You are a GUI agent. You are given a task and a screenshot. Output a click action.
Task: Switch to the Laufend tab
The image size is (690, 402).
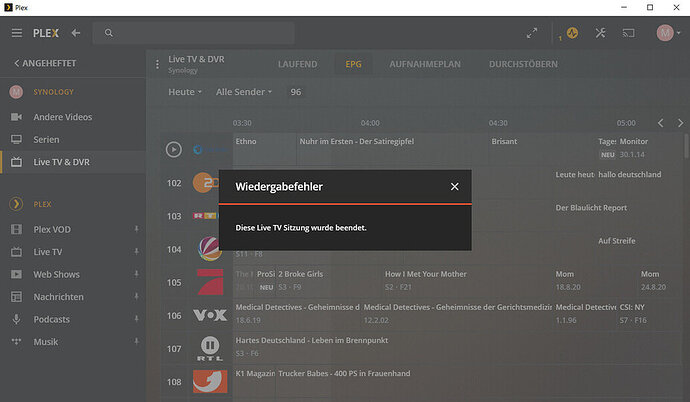[x=297, y=64]
